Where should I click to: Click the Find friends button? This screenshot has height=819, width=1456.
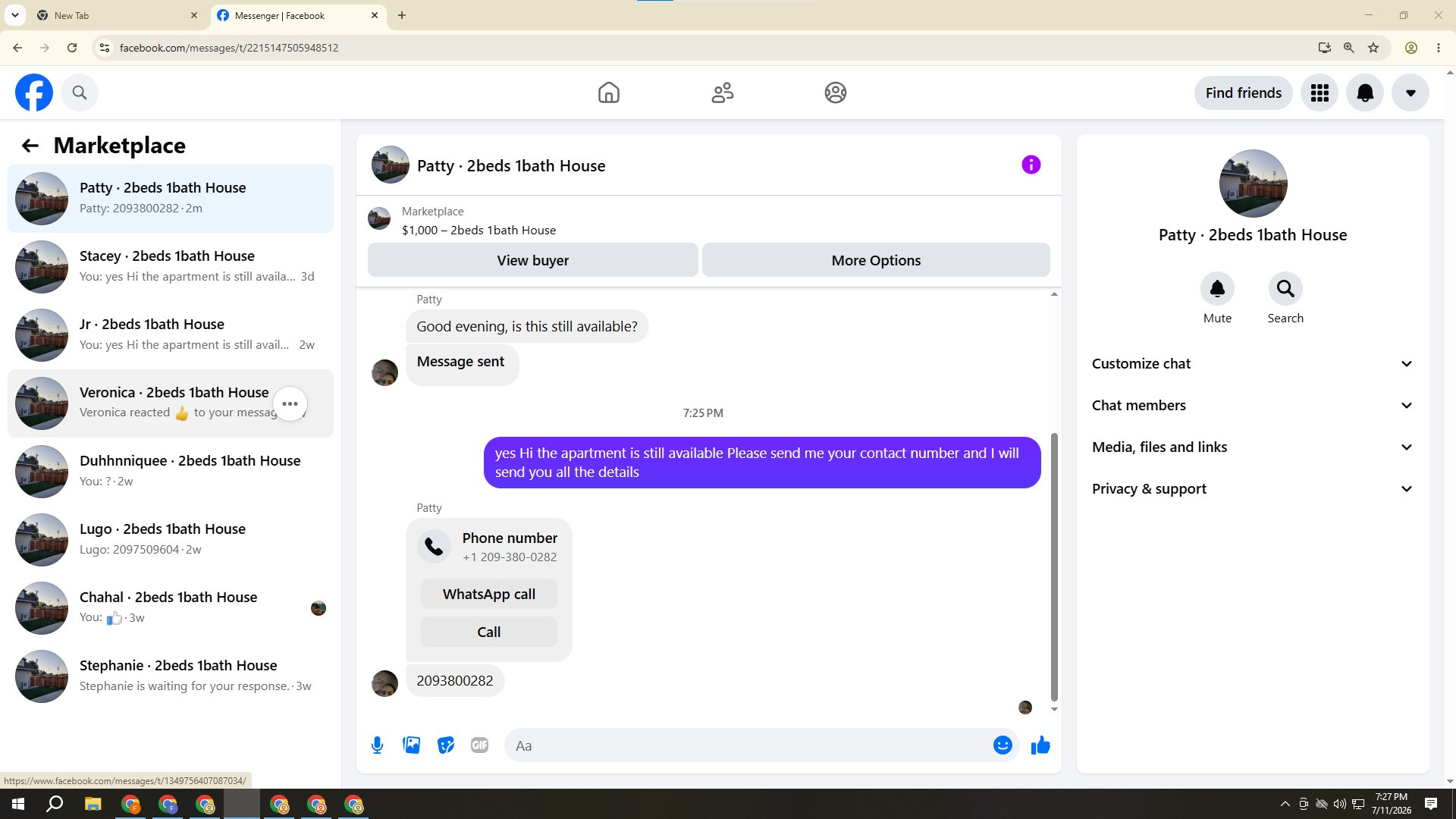tap(1244, 93)
